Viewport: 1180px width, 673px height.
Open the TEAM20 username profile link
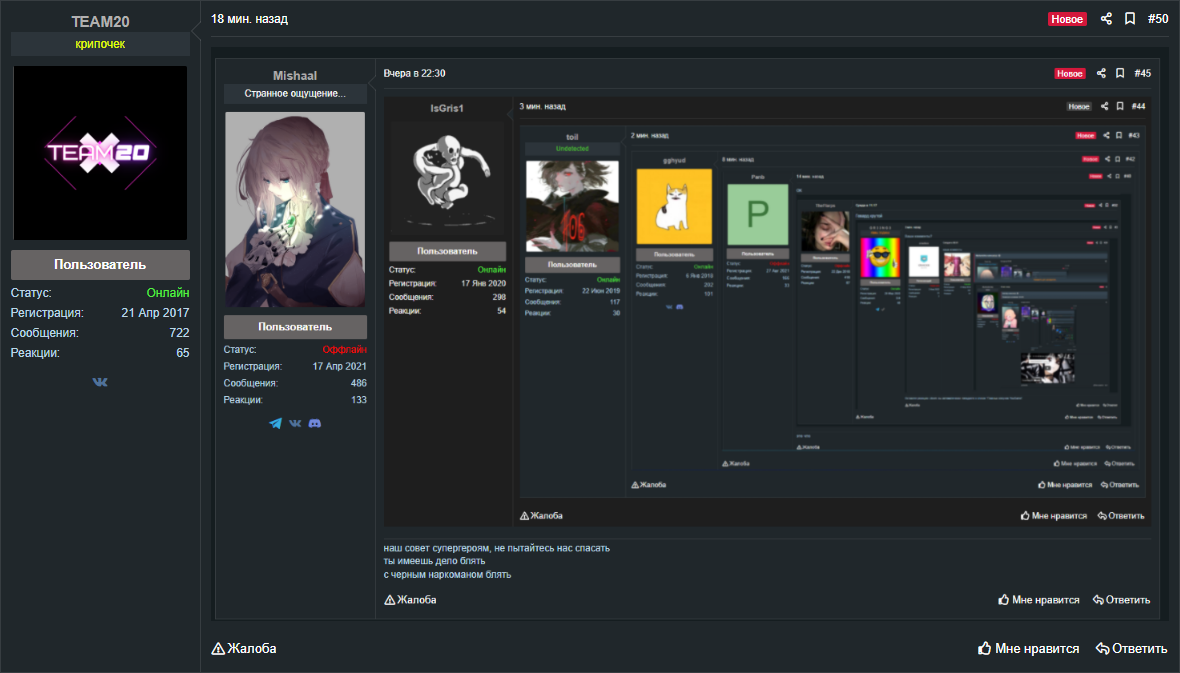coord(100,22)
